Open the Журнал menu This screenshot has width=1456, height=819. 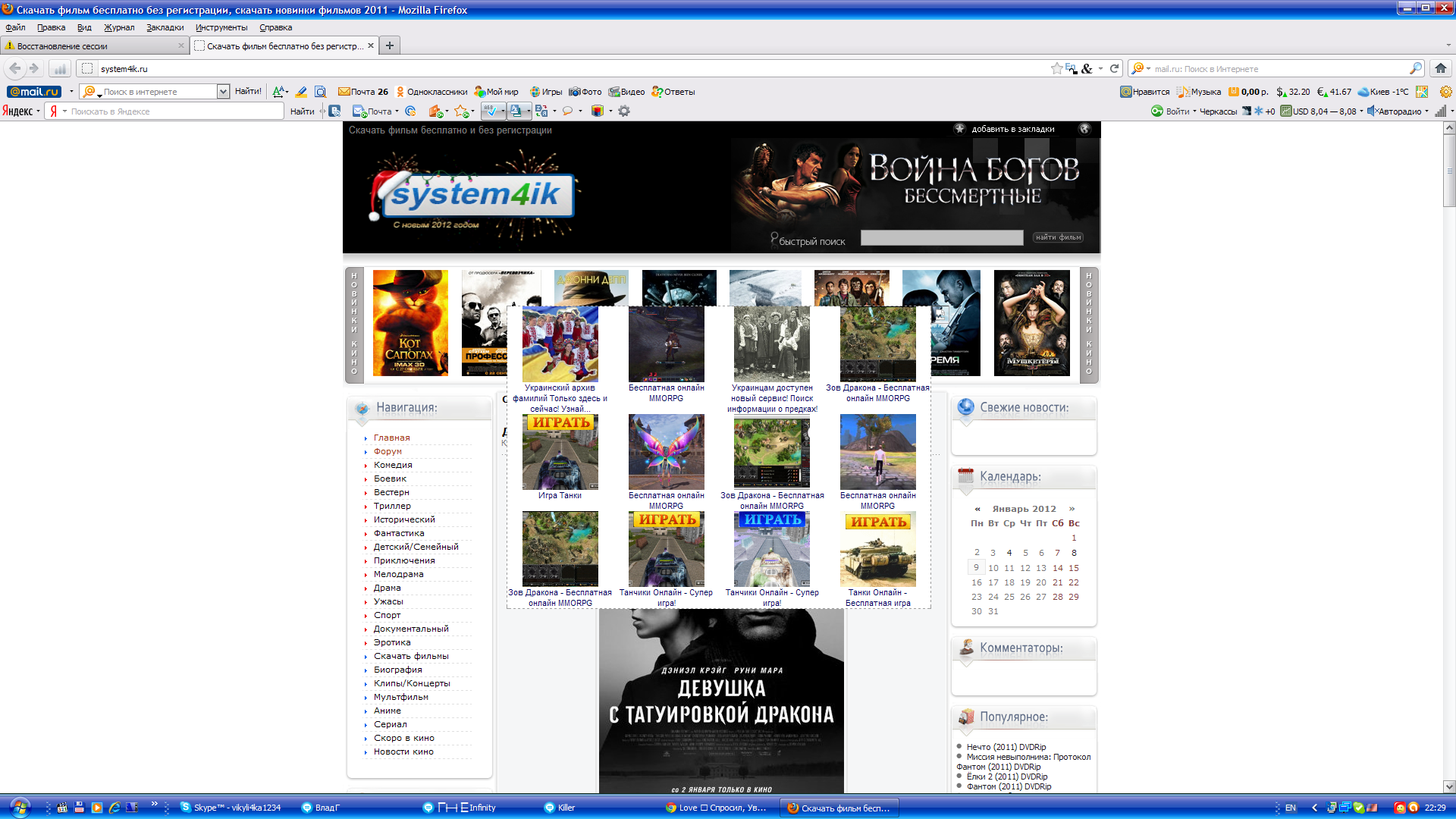coord(119,27)
